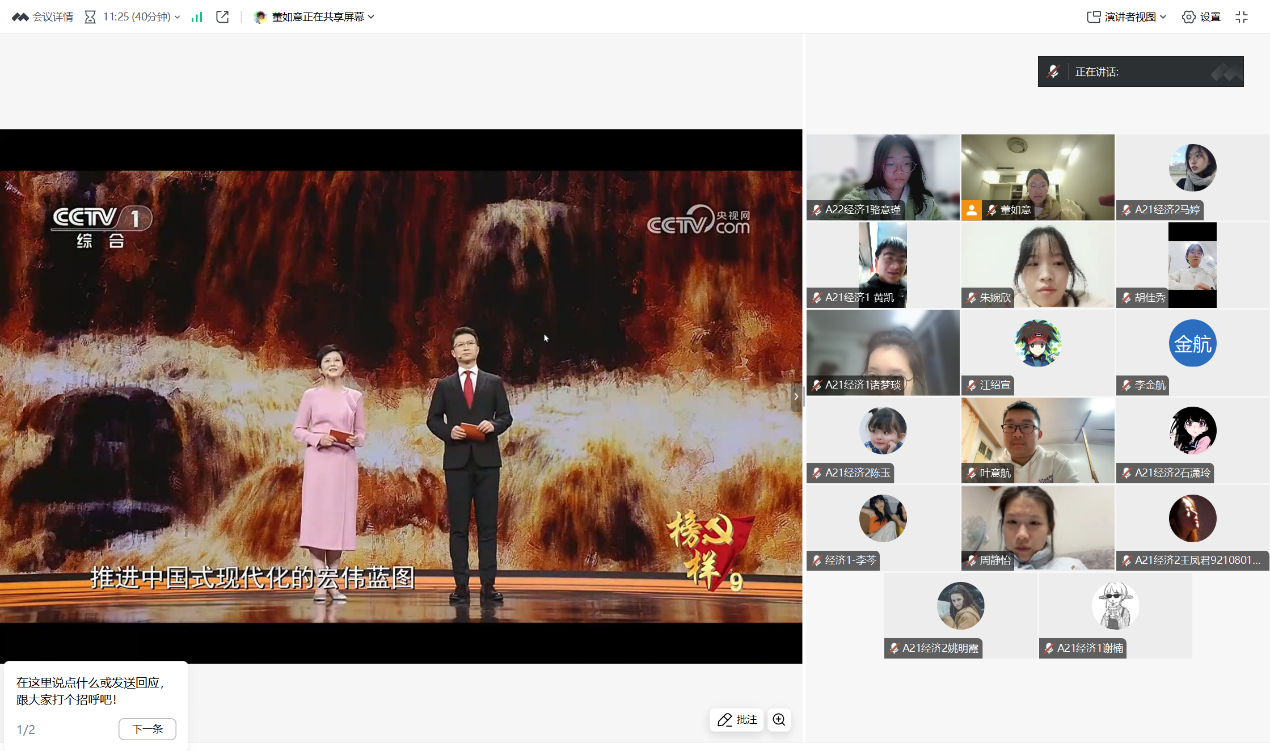Expand 董如意正在共享屏幕 dropdown
This screenshot has width=1270, height=751.
pos(315,17)
